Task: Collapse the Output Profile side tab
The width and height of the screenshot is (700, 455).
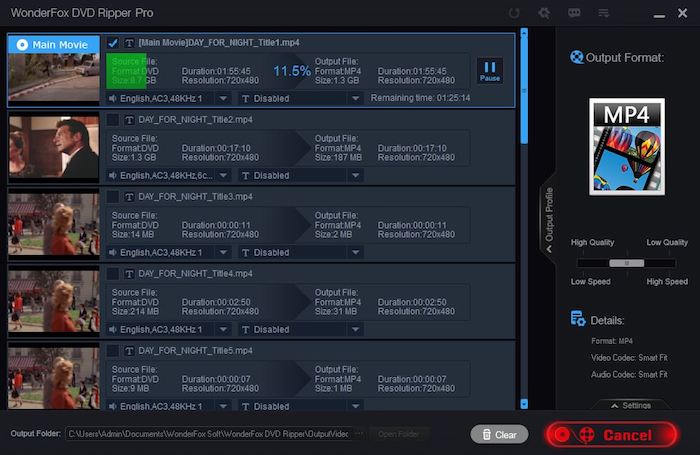Action: [x=548, y=220]
